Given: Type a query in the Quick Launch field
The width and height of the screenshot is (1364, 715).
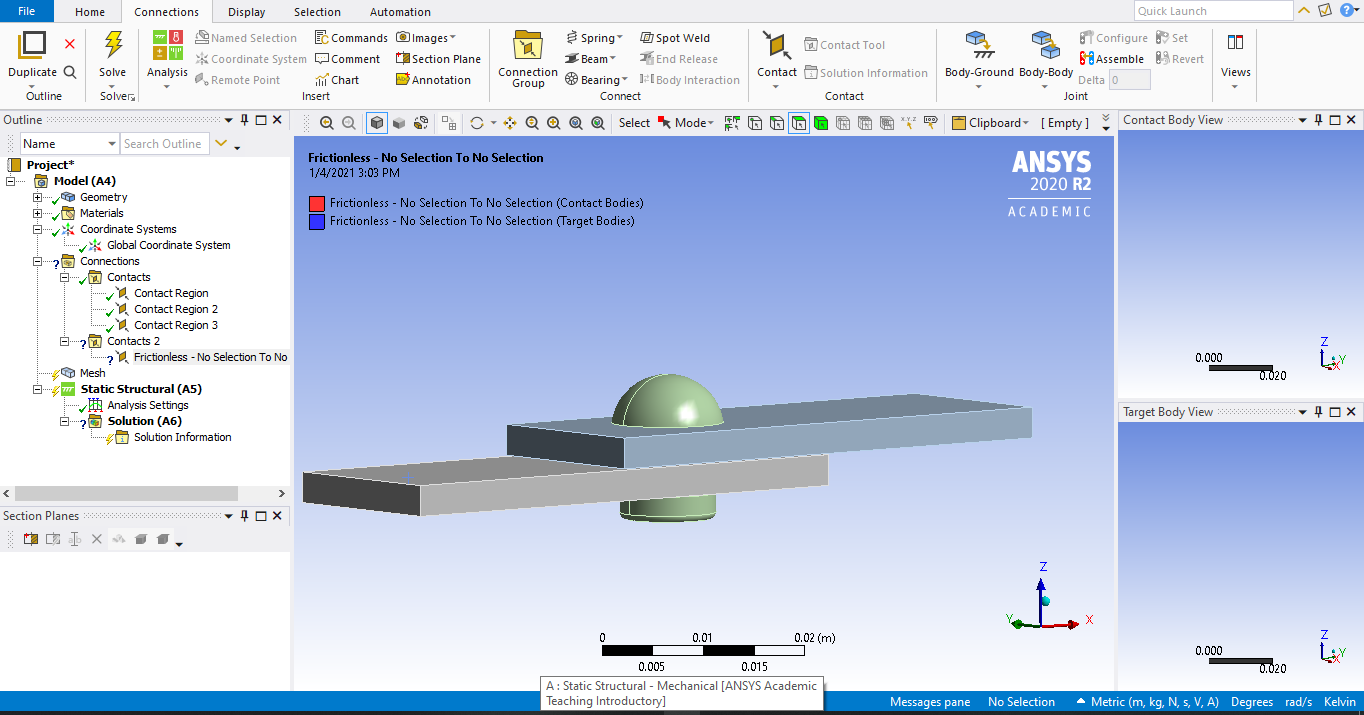Looking at the screenshot, I should pyautogui.click(x=1212, y=10).
